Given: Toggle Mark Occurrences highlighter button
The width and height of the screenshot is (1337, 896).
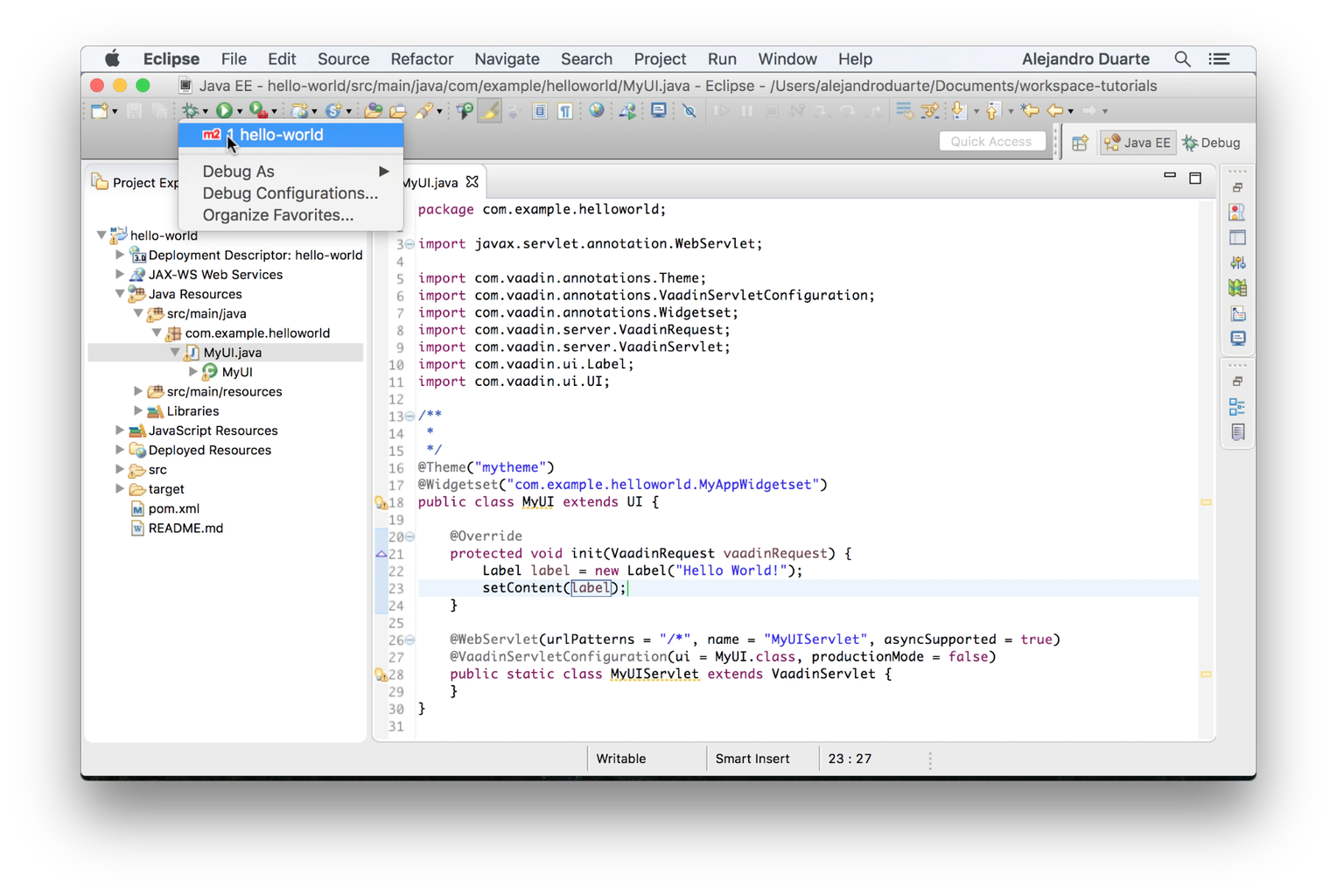Looking at the screenshot, I should coord(489,110).
